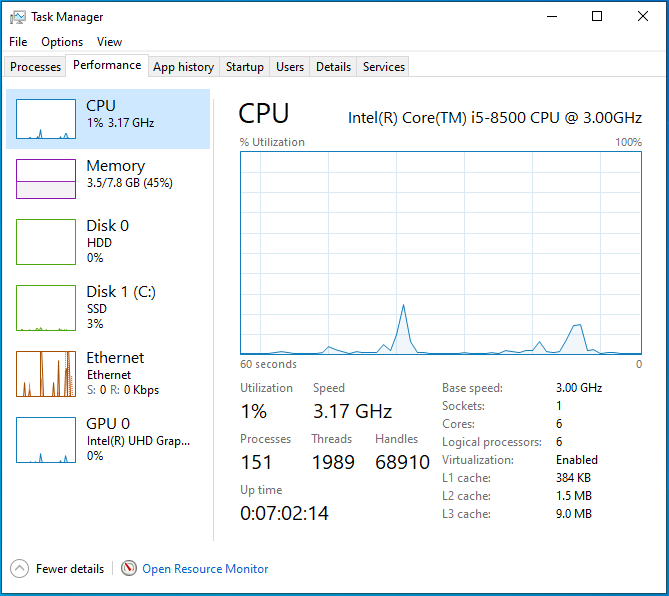Image resolution: width=669 pixels, height=596 pixels.
Task: Click the Resource Monitor gauge icon
Action: (129, 568)
